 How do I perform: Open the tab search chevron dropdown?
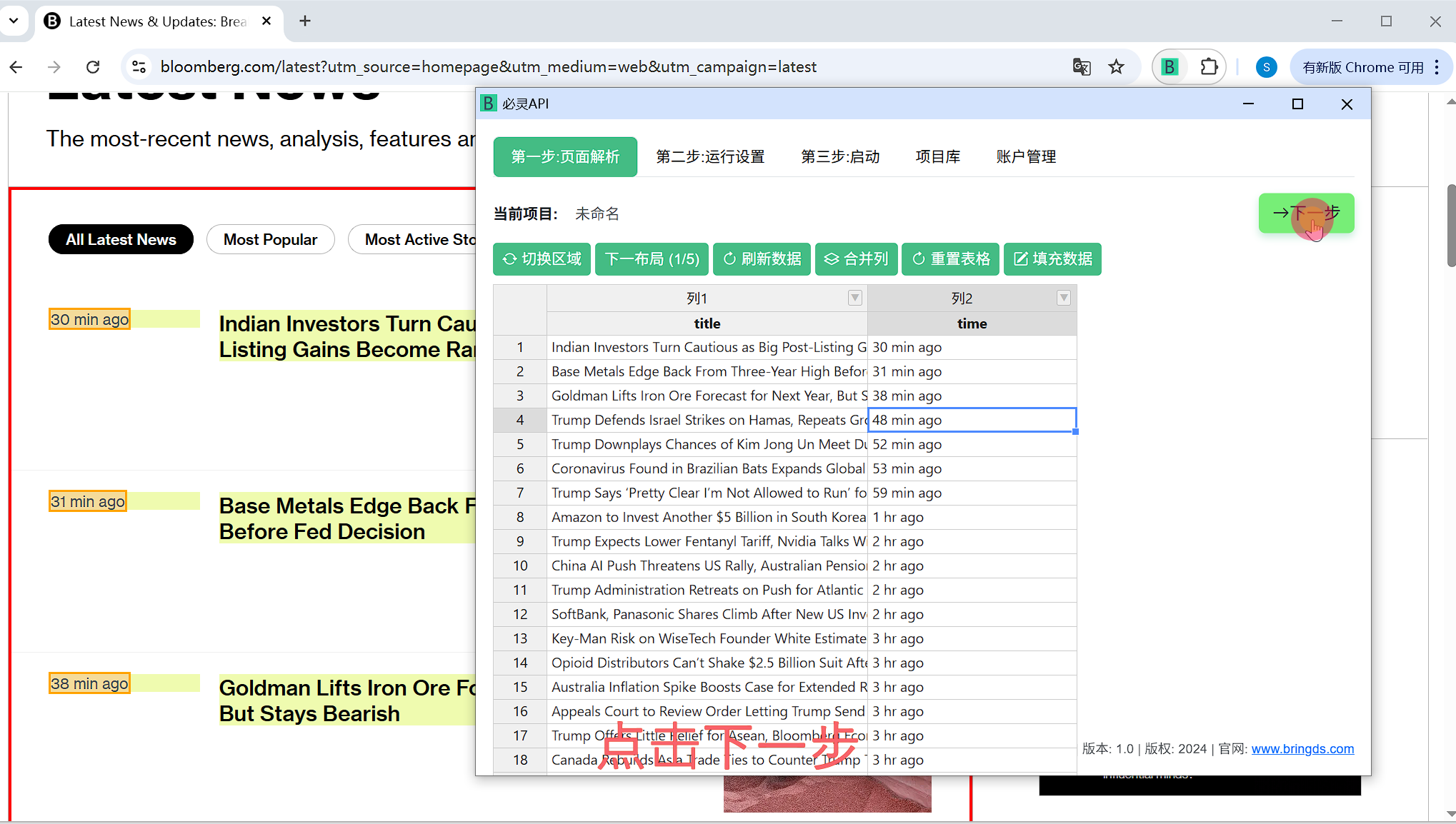[x=14, y=21]
